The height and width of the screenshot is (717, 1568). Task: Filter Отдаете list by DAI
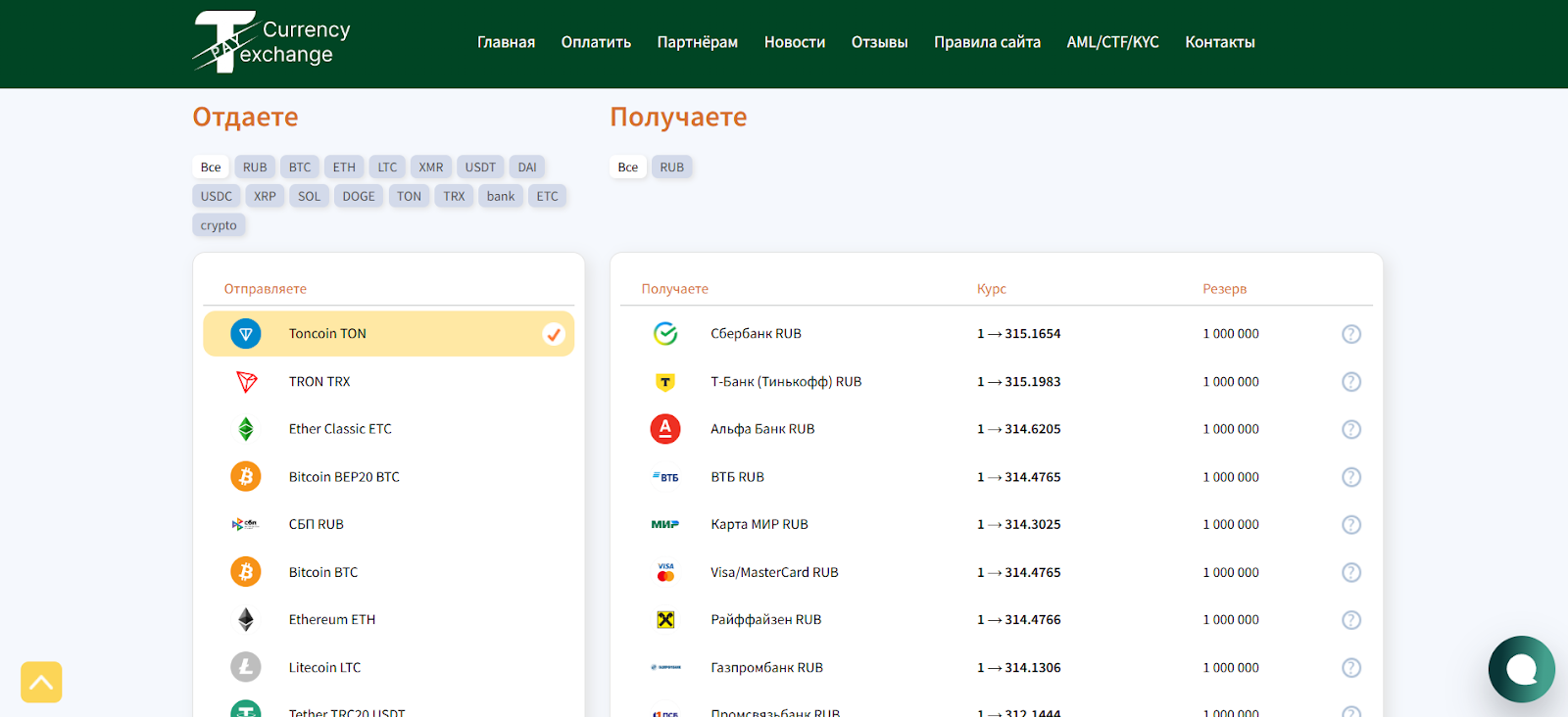click(527, 167)
